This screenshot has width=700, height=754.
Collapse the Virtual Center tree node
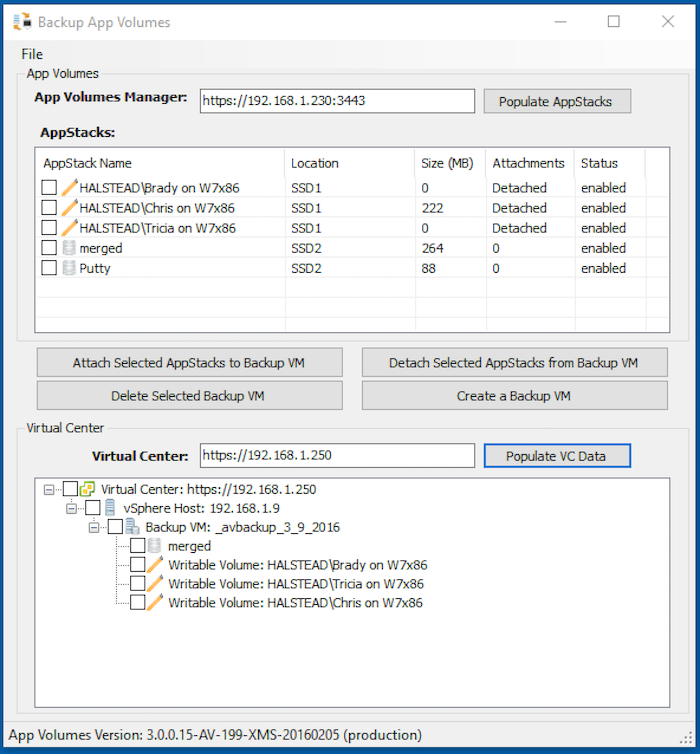tap(49, 489)
